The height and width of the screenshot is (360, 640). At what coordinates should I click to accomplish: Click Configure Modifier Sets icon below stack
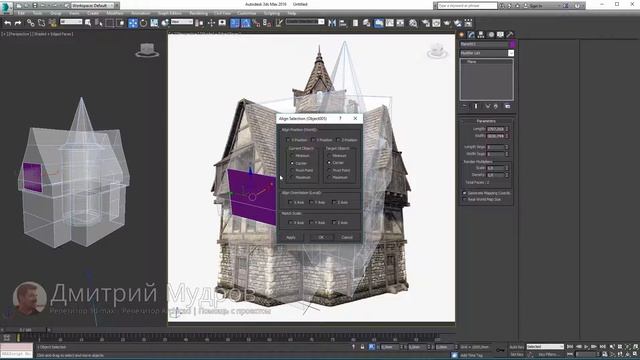point(507,106)
